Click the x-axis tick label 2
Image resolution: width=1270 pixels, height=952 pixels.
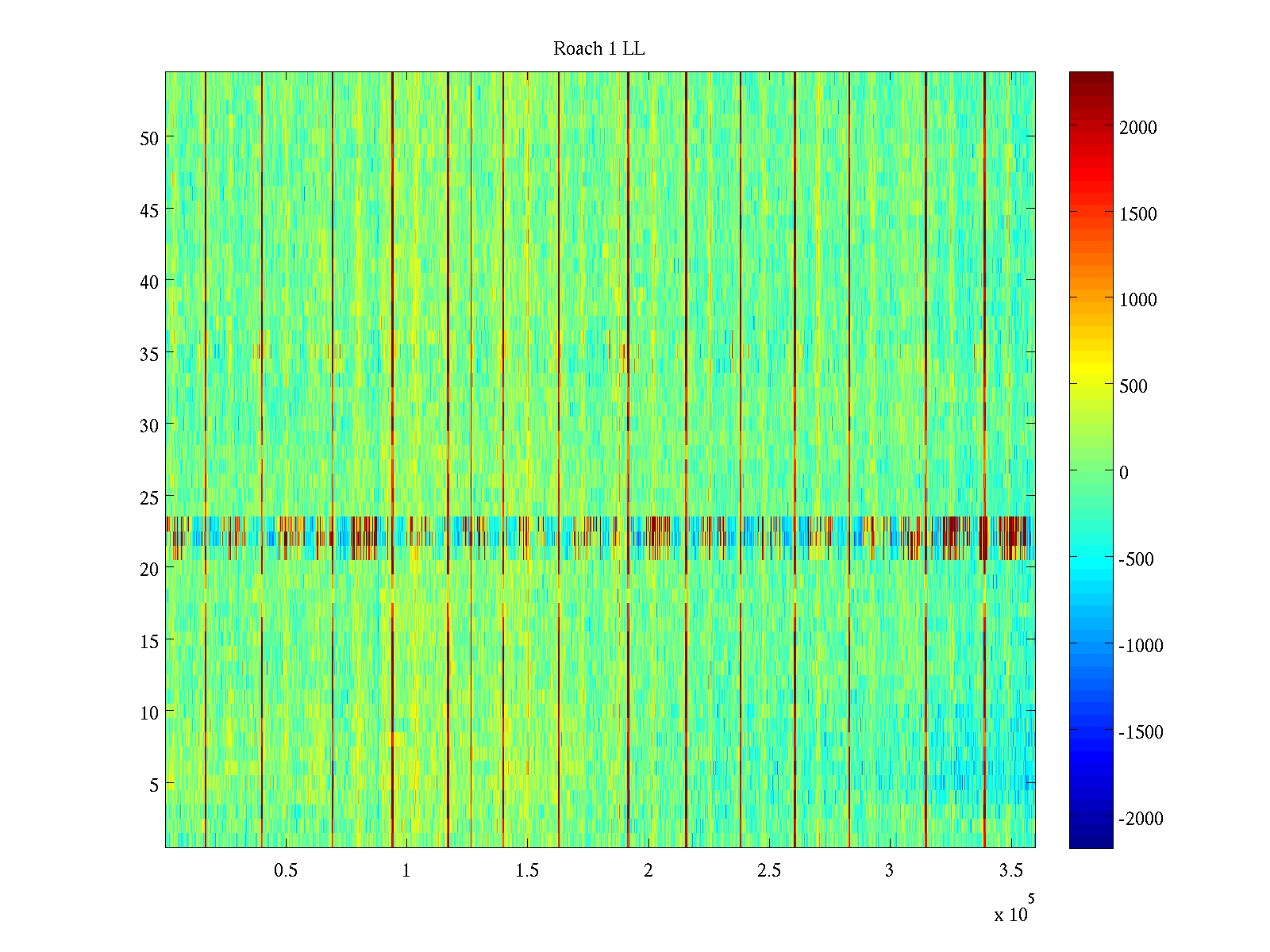coord(648,871)
